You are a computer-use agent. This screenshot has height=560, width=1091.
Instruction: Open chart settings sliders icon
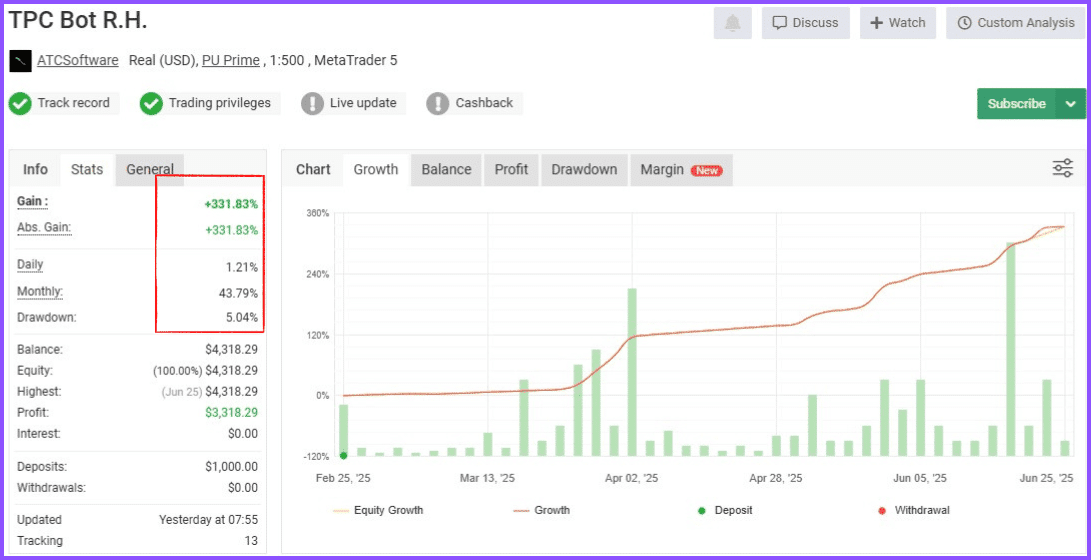1062,168
